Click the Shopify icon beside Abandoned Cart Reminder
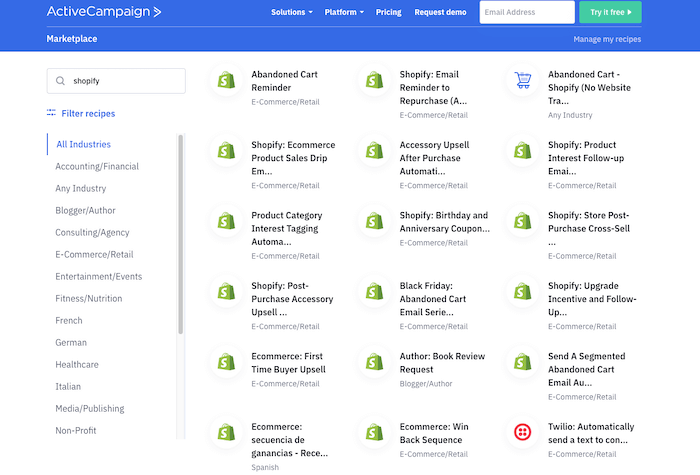 (x=226, y=80)
